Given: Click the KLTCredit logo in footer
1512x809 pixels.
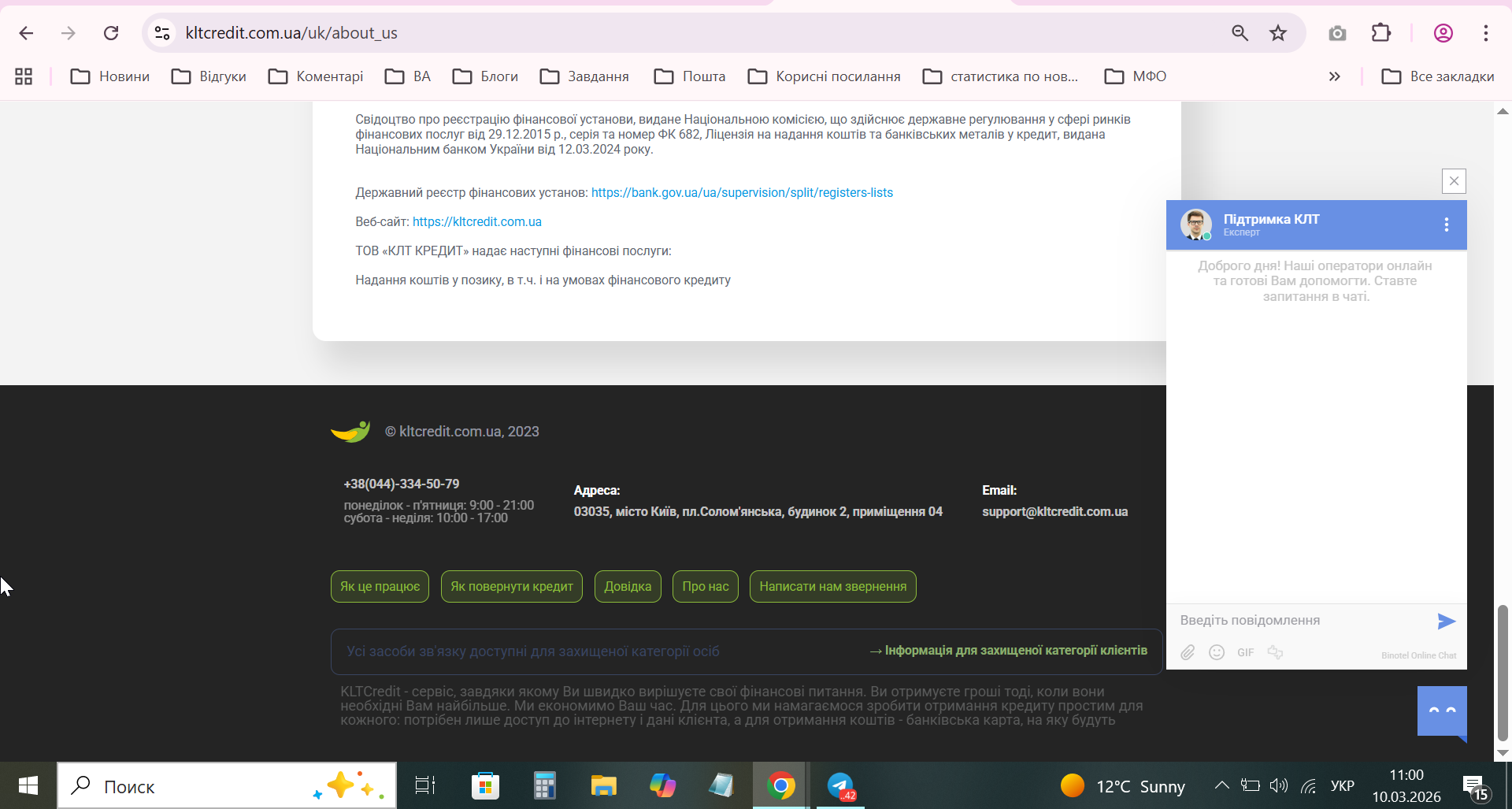Looking at the screenshot, I should 350,432.
